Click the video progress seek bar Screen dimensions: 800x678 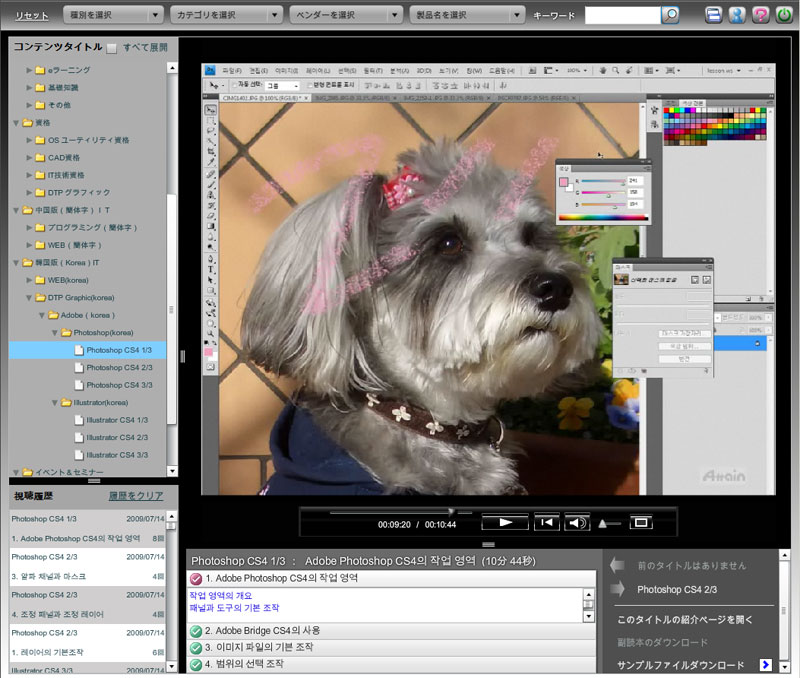point(400,510)
